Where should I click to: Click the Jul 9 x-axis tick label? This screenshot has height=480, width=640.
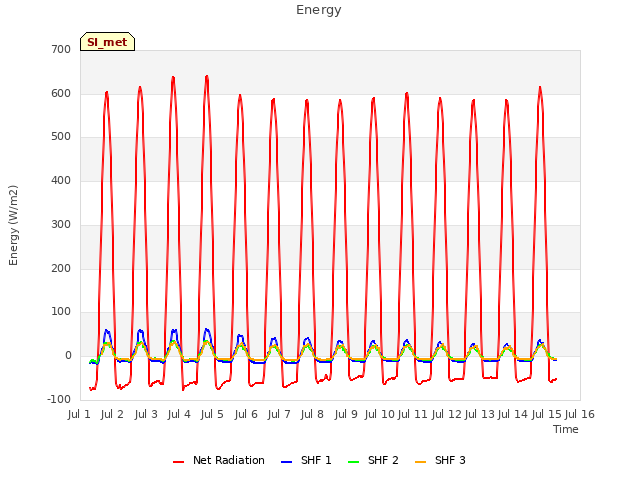(x=346, y=414)
